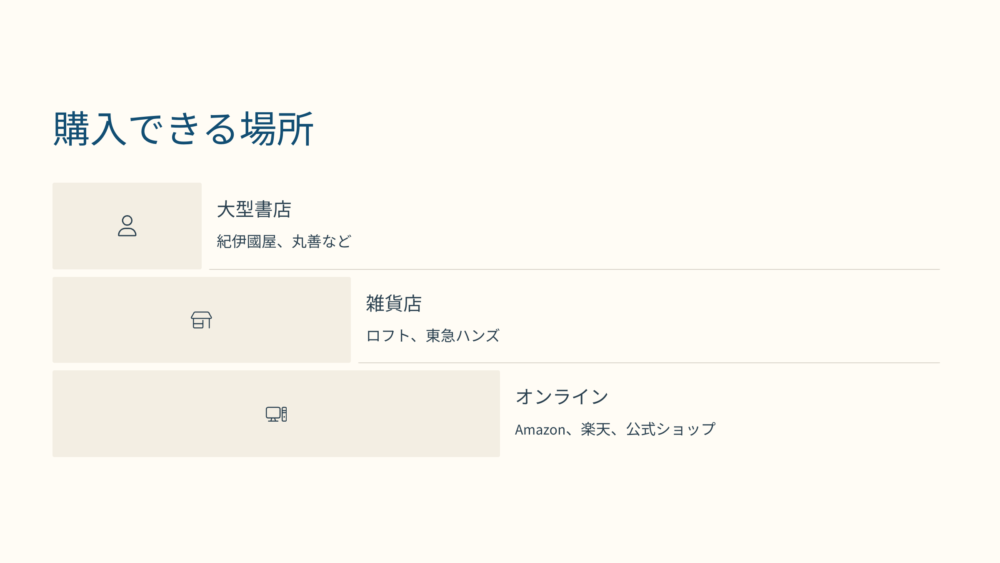
Task: Click the word 楽天 in the list
Action: [x=596, y=430]
